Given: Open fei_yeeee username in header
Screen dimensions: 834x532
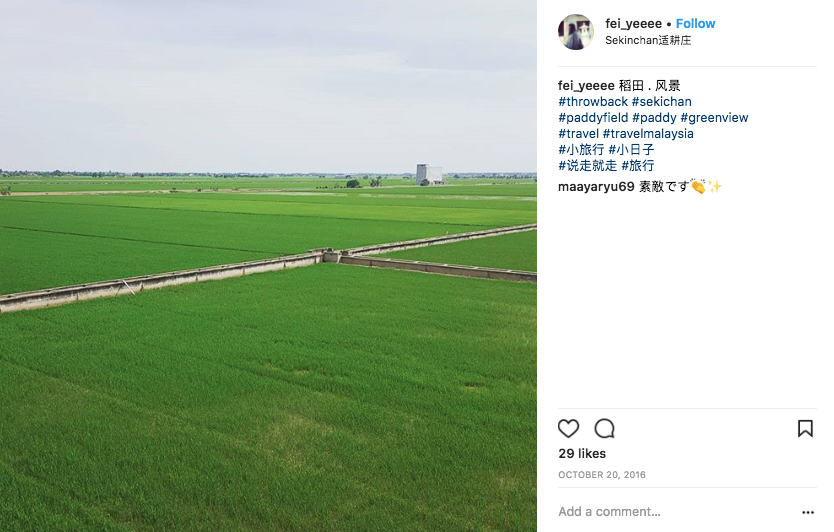Looking at the screenshot, I should coord(633,23).
